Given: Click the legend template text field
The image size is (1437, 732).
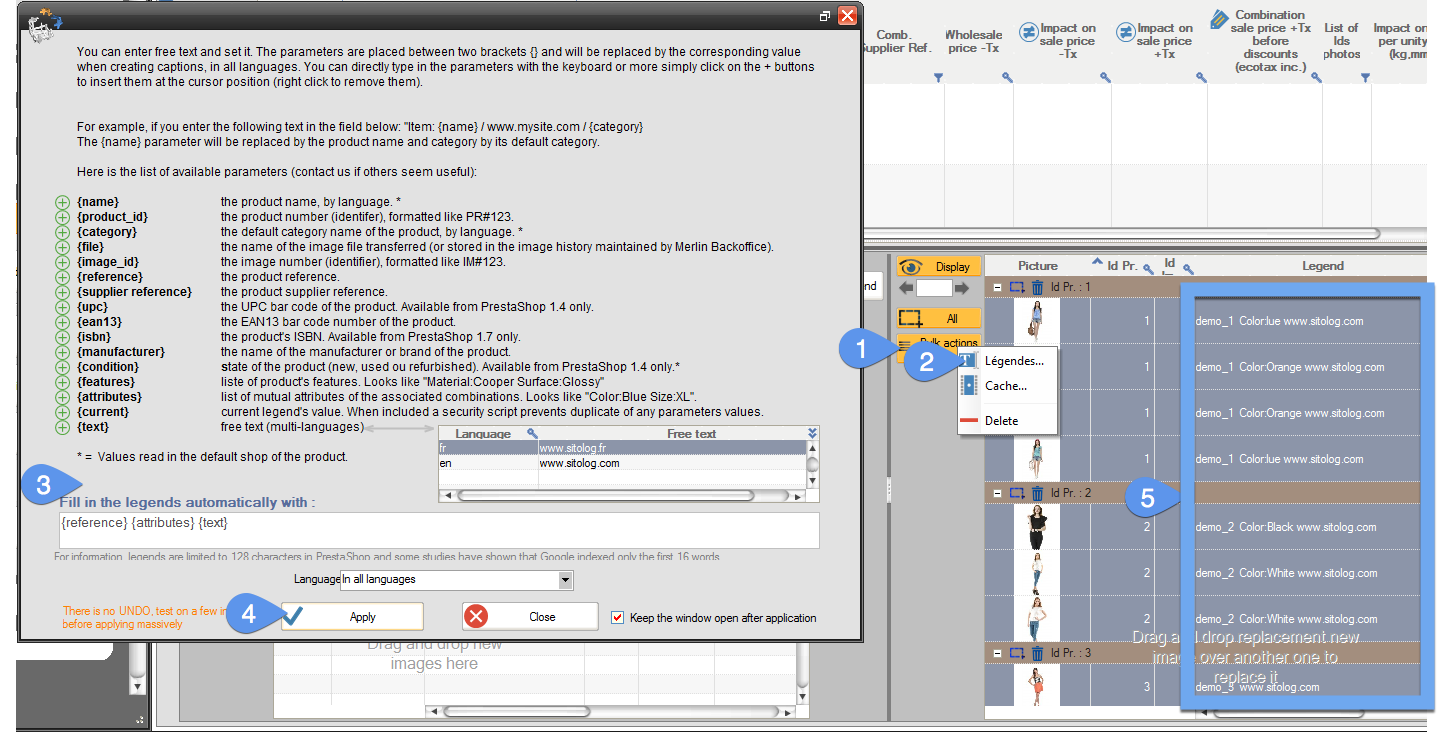Looking at the screenshot, I should click(438, 530).
